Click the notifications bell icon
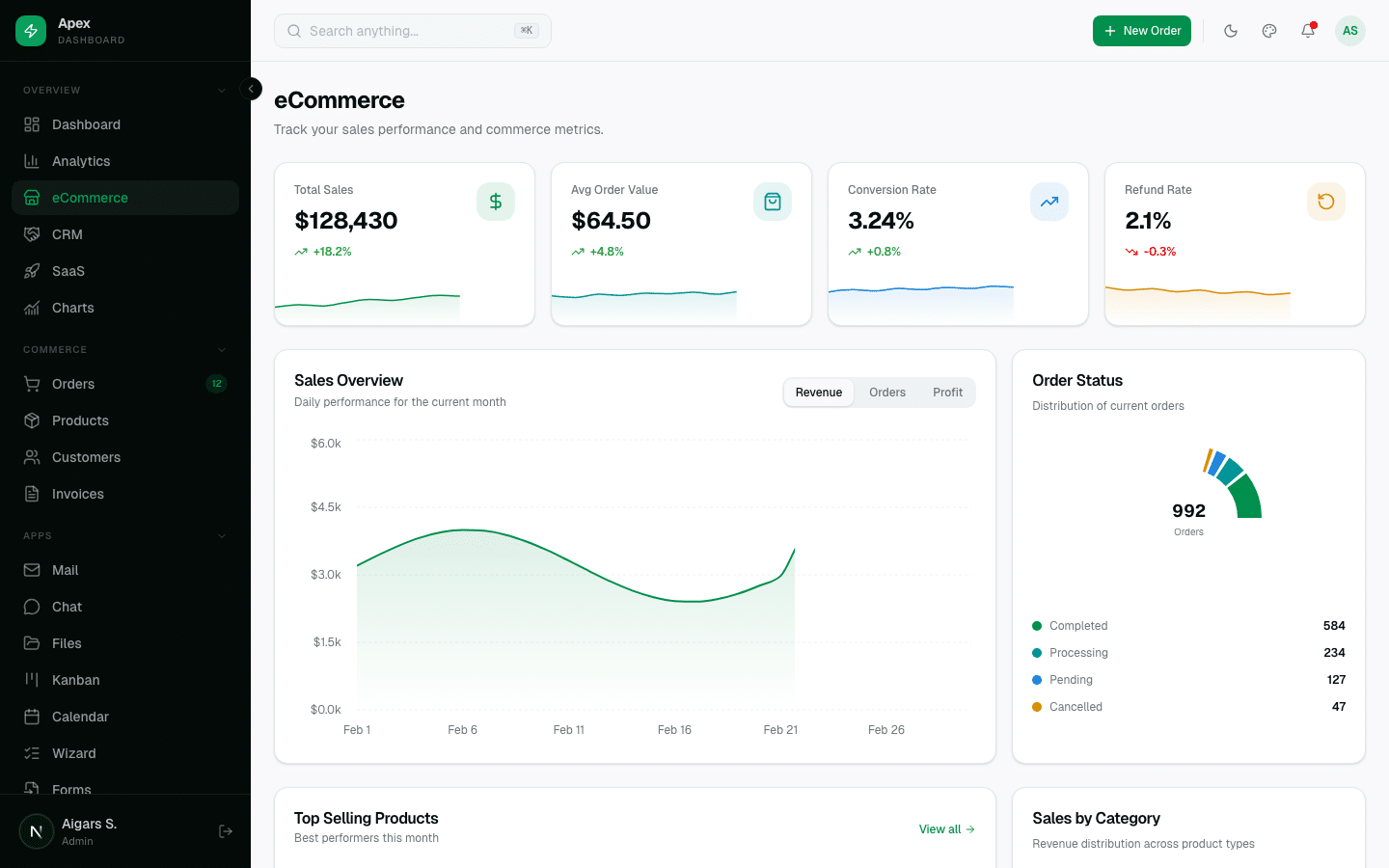Screen dimensions: 1389x868 [1307, 31]
